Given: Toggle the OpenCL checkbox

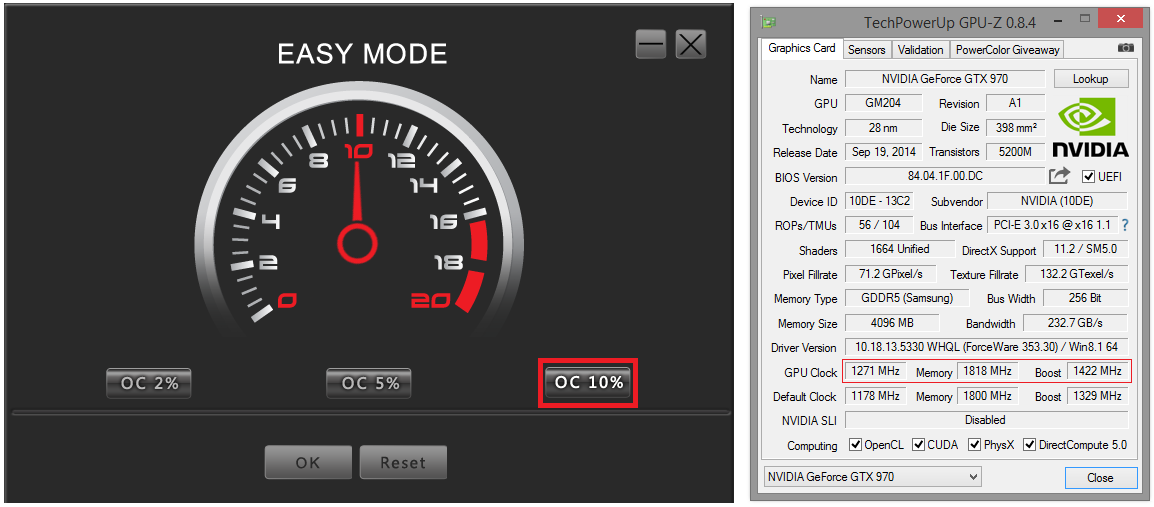Looking at the screenshot, I should [x=855, y=444].
